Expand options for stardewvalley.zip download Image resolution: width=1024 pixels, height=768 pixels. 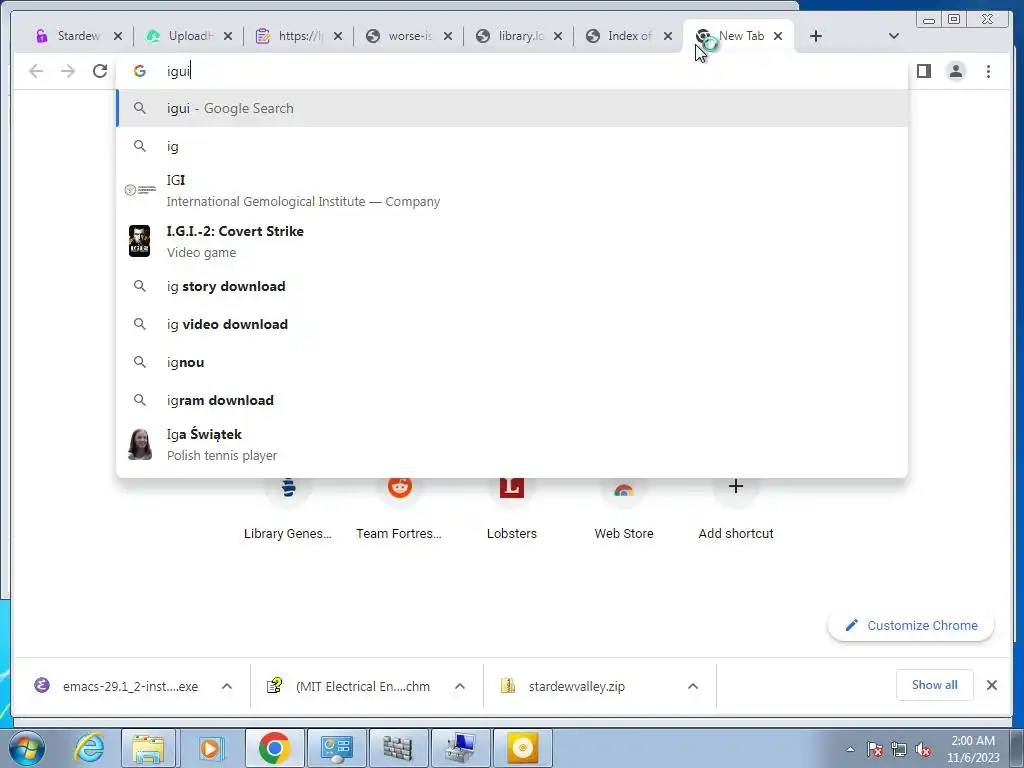(693, 686)
